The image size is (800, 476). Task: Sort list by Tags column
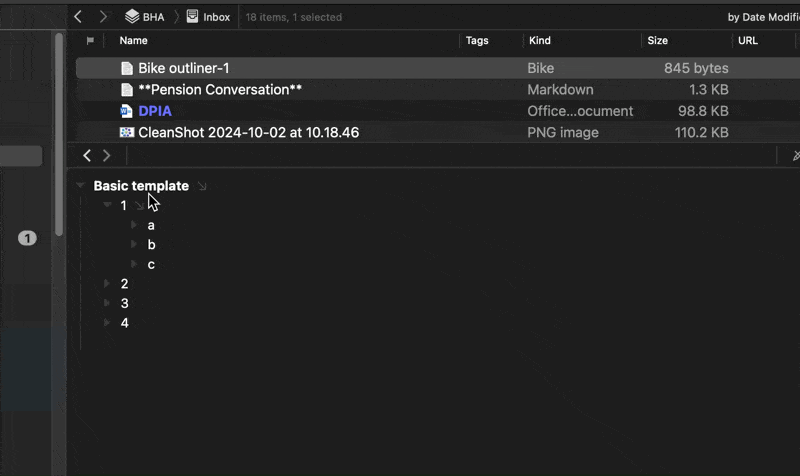tap(477, 40)
